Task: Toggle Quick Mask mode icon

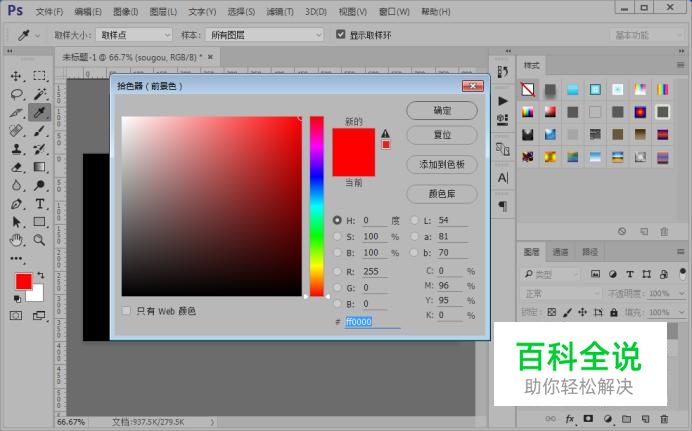Action: point(16,316)
